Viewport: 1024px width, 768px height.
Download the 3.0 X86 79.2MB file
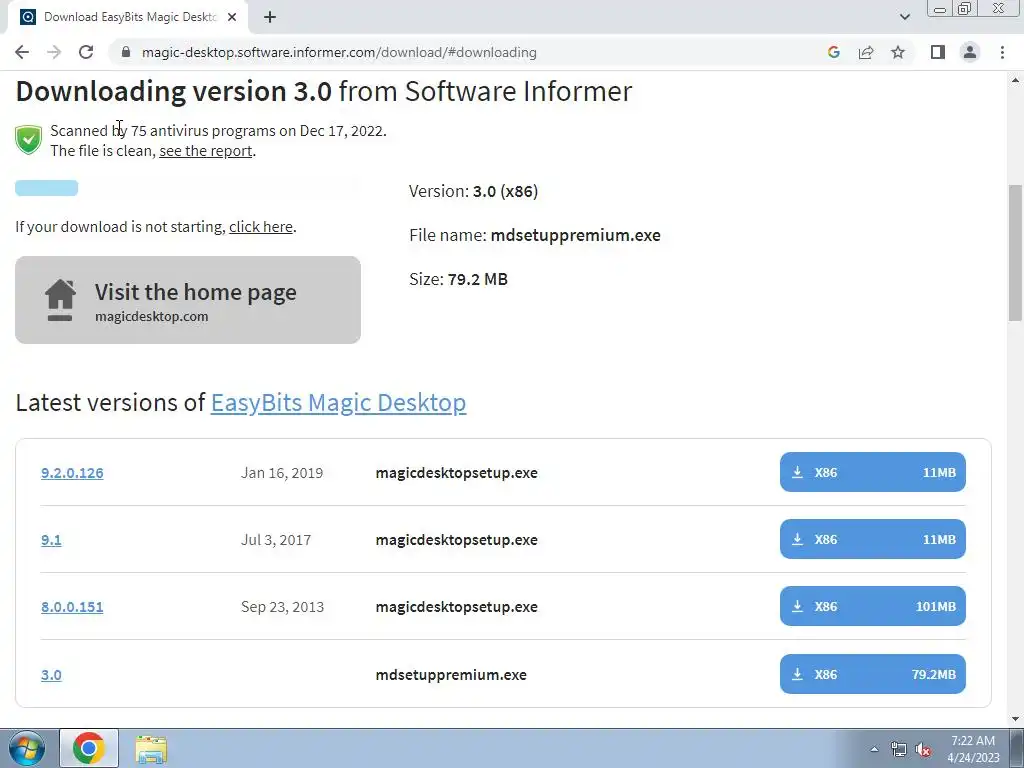click(x=872, y=674)
